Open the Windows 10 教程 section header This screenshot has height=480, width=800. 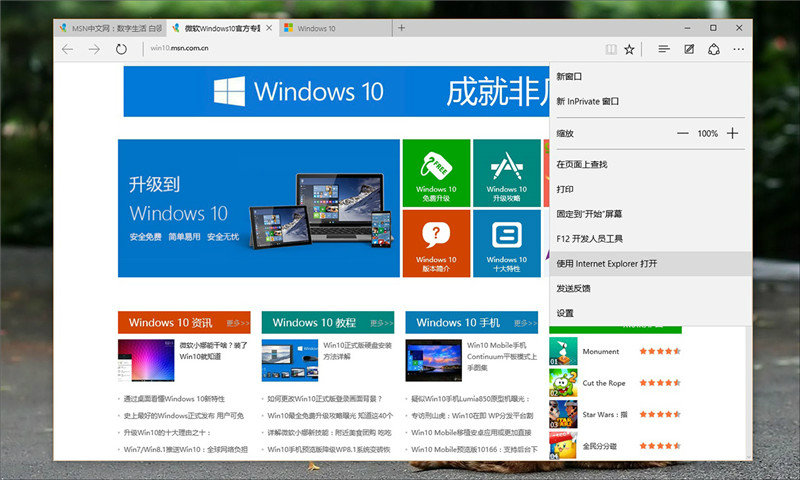pos(314,323)
